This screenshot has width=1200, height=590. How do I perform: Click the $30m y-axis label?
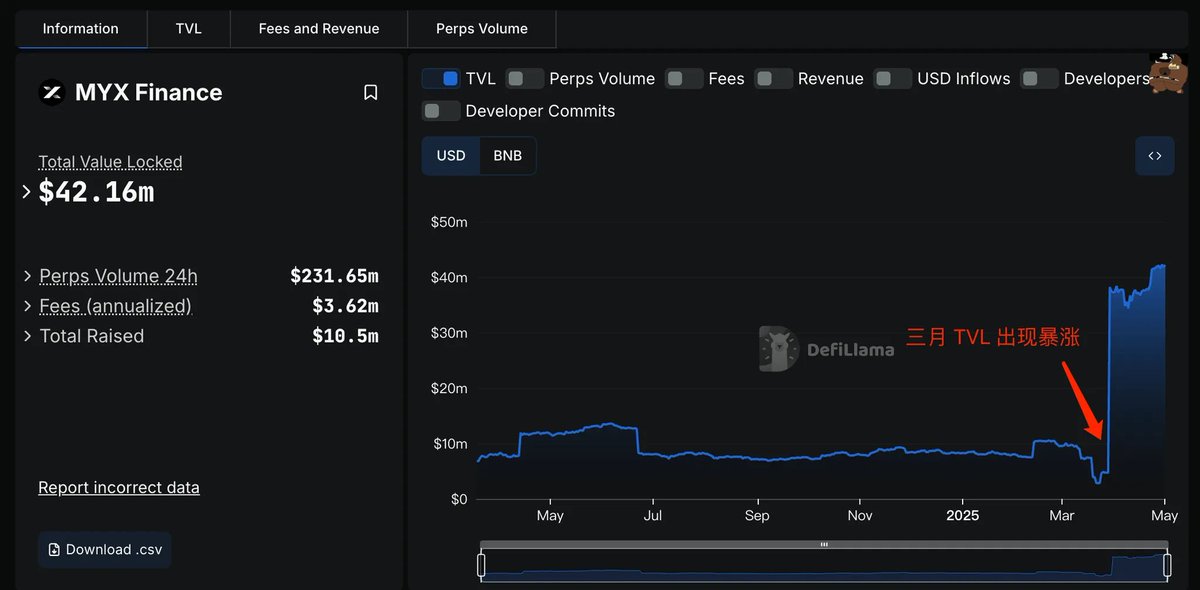[449, 333]
